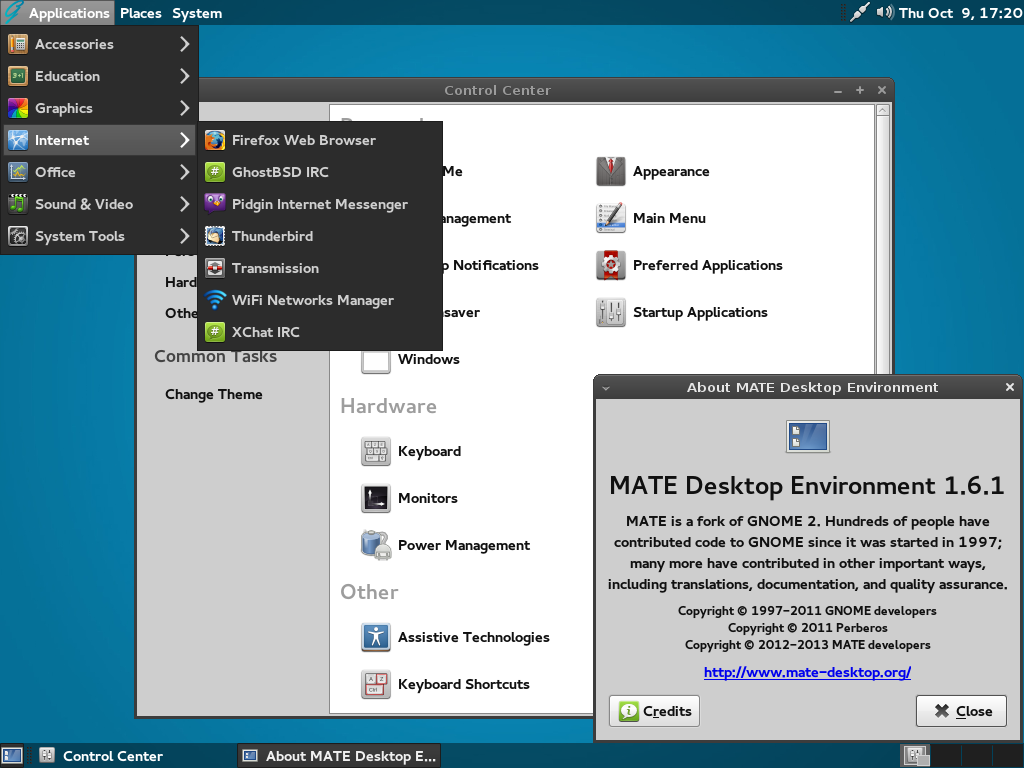Expand the Accessories submenu arrow

(x=185, y=44)
